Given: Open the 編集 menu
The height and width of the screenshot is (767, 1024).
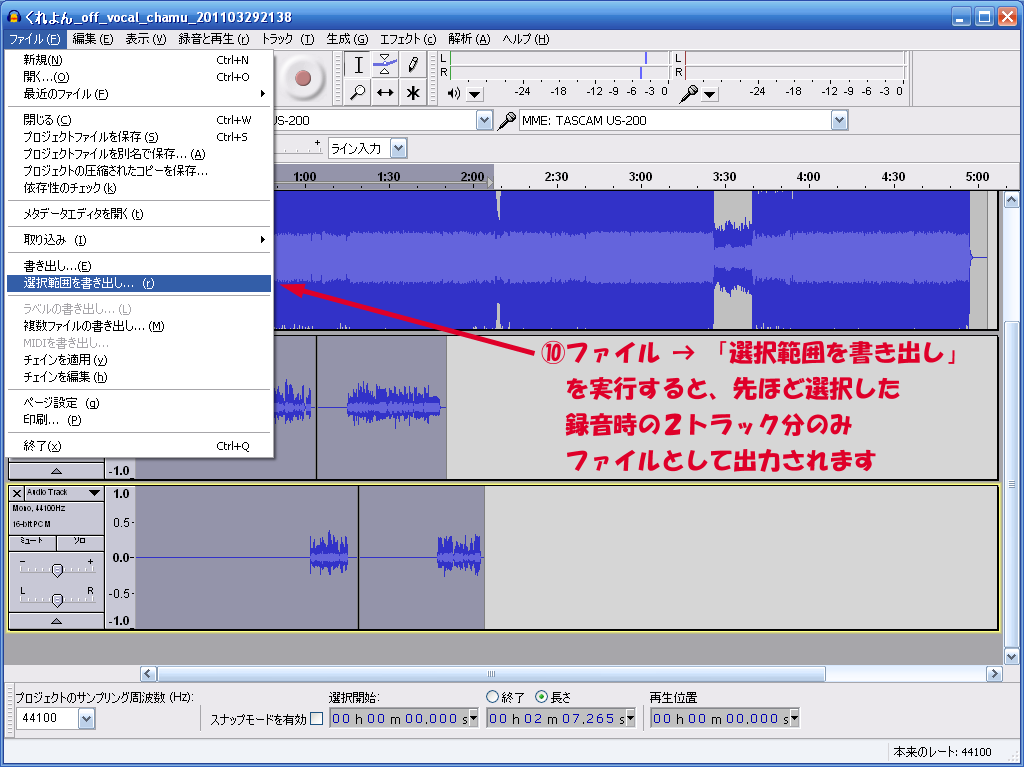Looking at the screenshot, I should coord(92,39).
